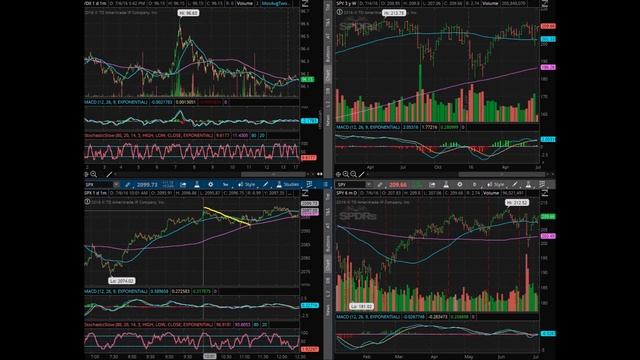Click the info icon in SPX 1 d 1m chart
This screenshot has height=360, width=640.
point(87,202)
